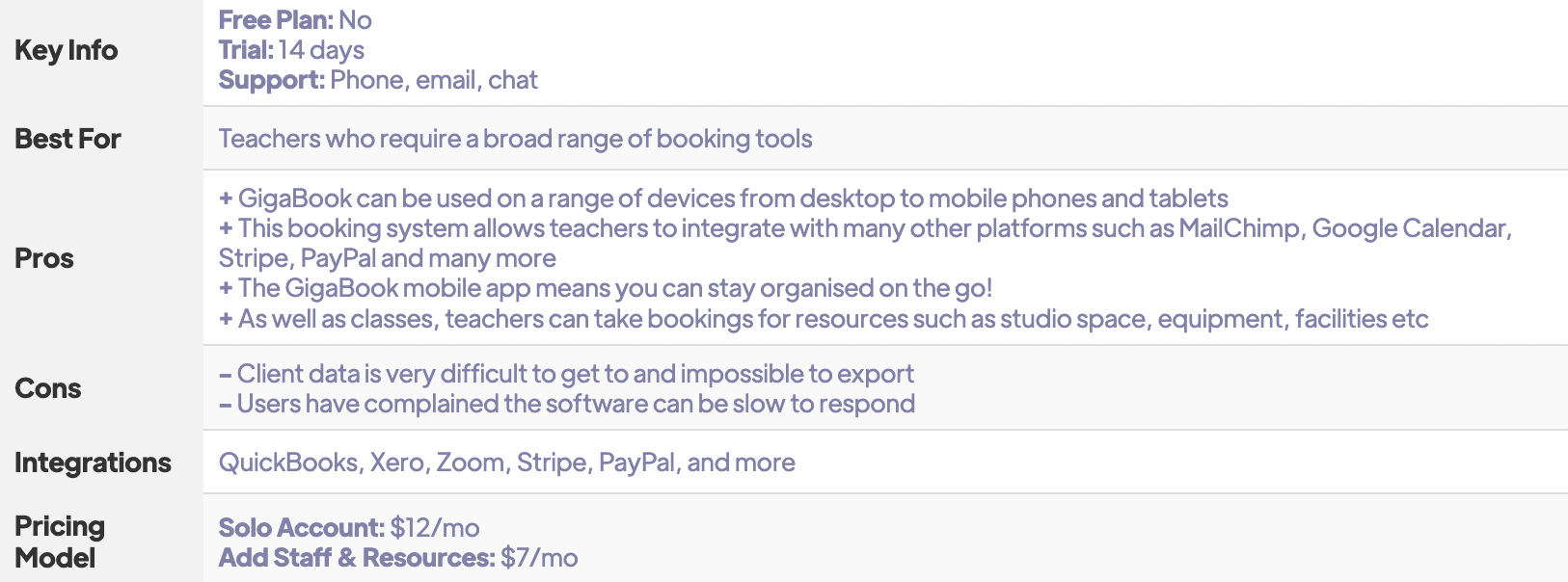Select the line mentioning MailChimp and Google Calendar
The width and height of the screenshot is (1568, 582).
point(865,228)
